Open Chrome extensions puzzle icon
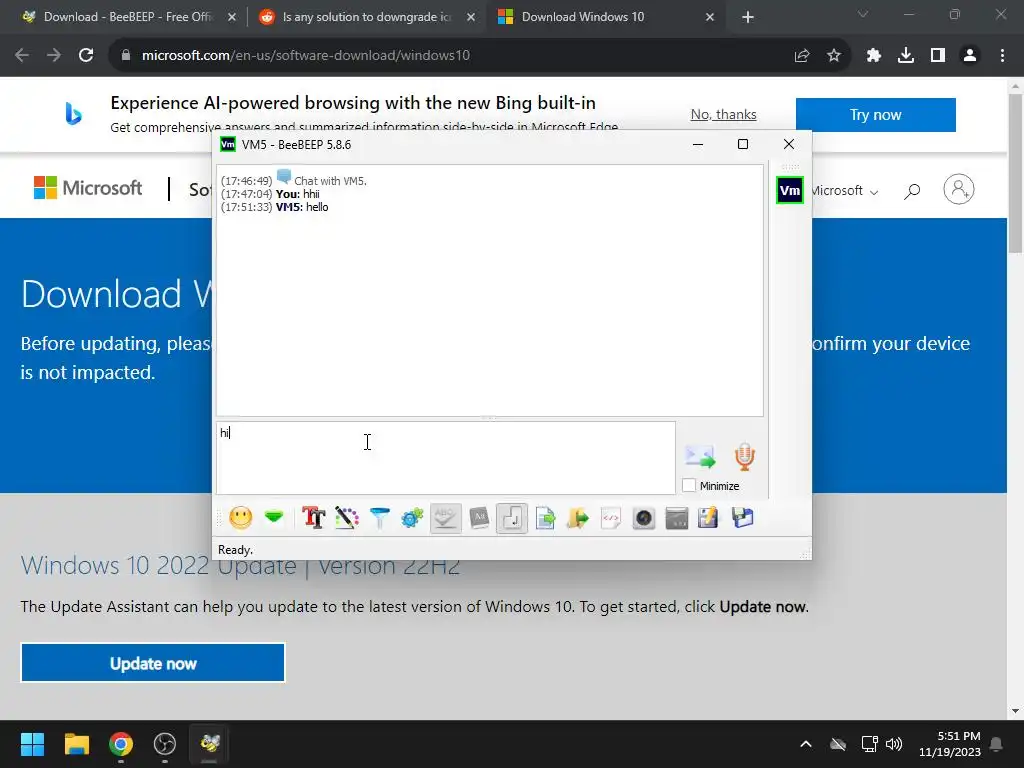1024x768 pixels. point(874,56)
